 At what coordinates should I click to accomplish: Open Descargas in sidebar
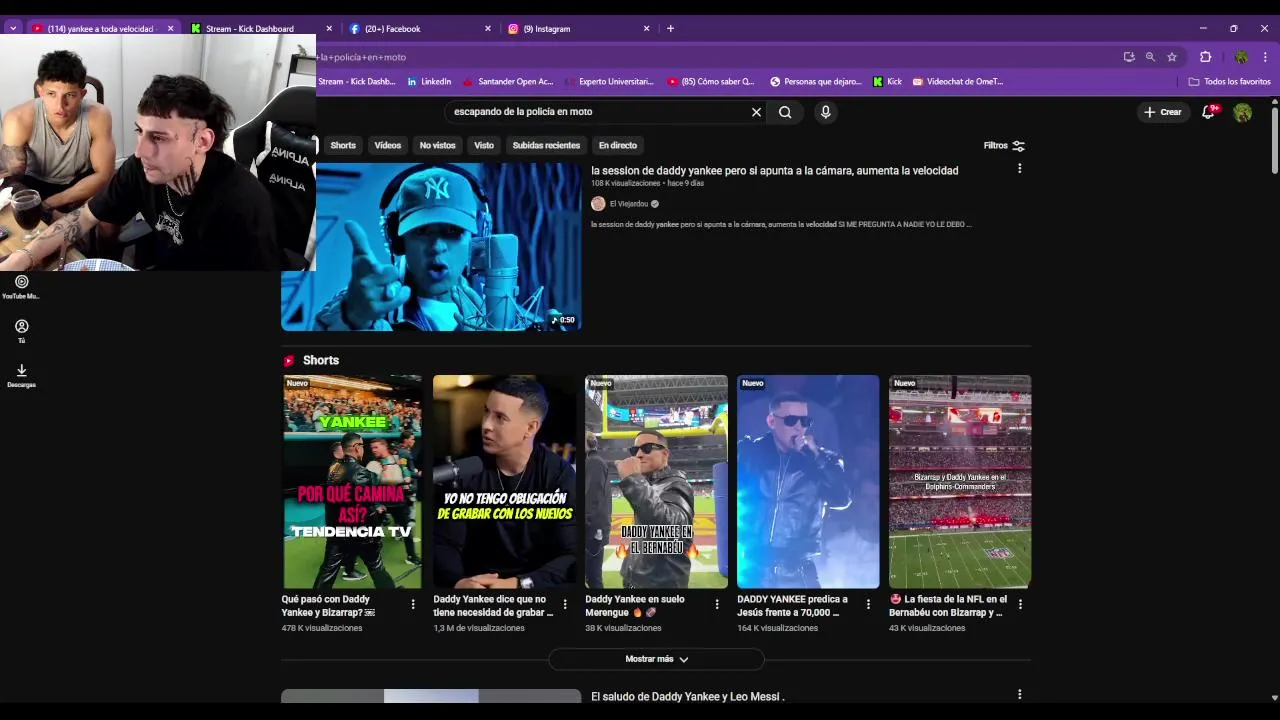tap(21, 375)
